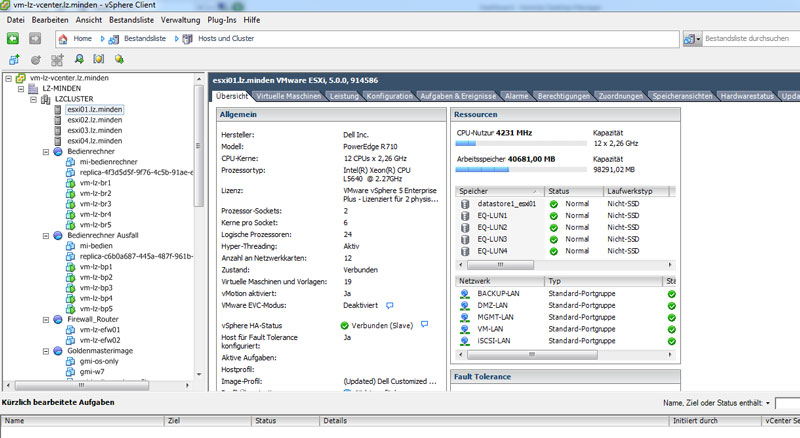The image size is (800, 438).
Task: Click the sixth toolbar icon with key
Action: tap(119, 59)
